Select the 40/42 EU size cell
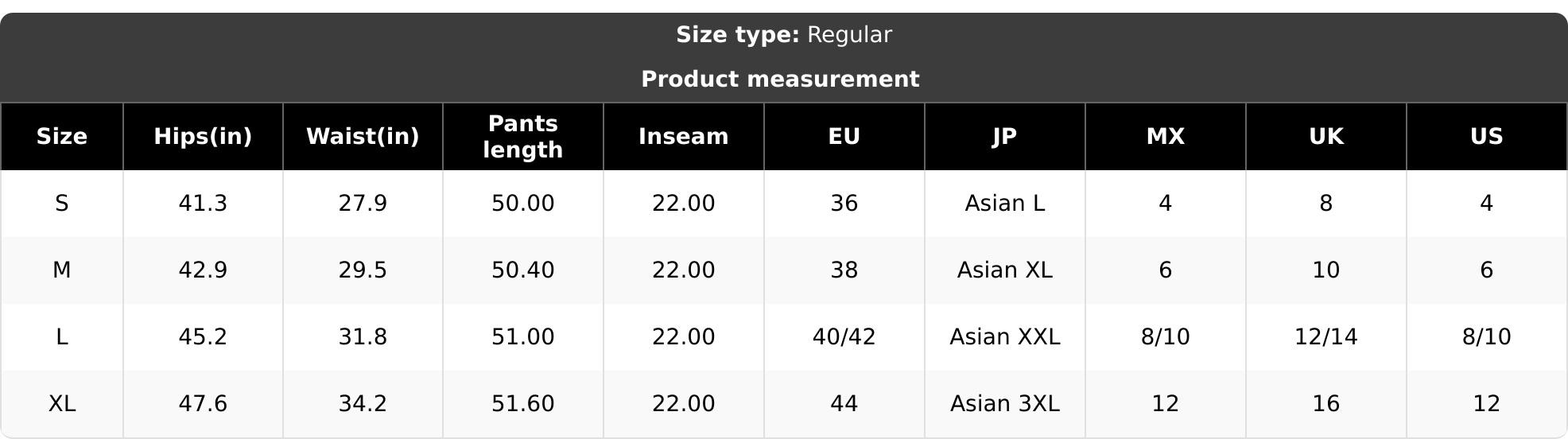 point(844,337)
